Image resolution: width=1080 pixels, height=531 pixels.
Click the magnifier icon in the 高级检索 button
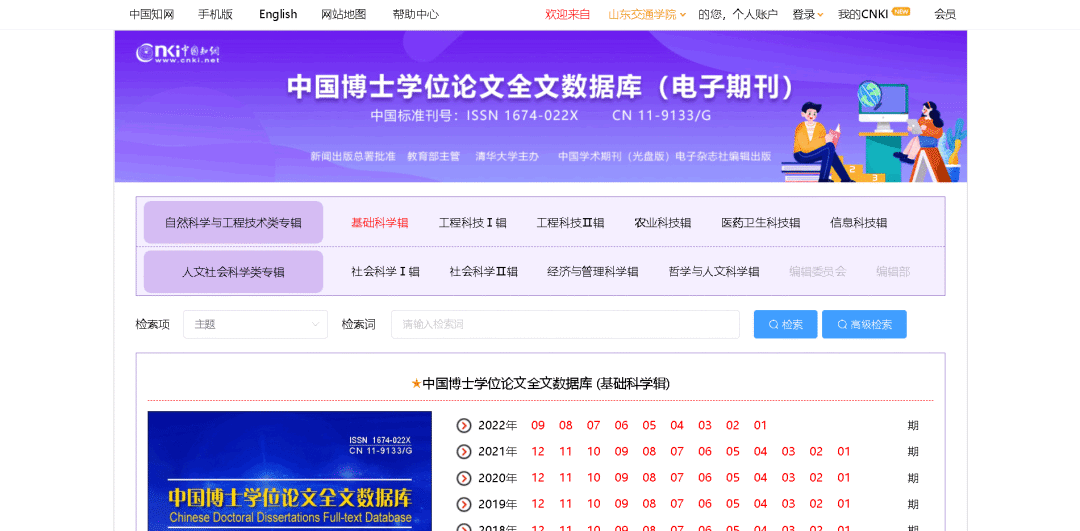click(842, 324)
